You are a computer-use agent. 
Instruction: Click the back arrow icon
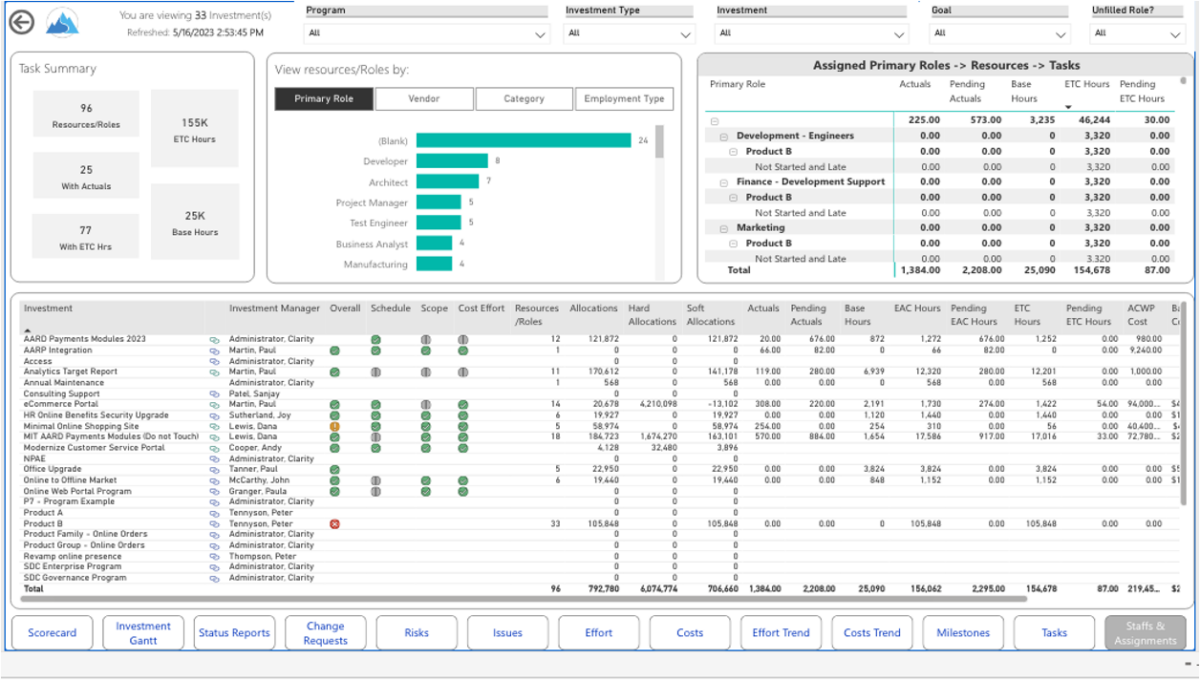pos(21,22)
